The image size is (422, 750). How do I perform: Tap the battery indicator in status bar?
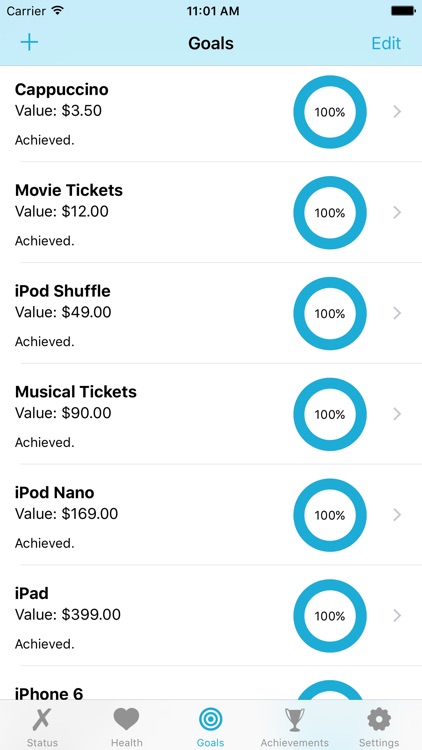[403, 11]
